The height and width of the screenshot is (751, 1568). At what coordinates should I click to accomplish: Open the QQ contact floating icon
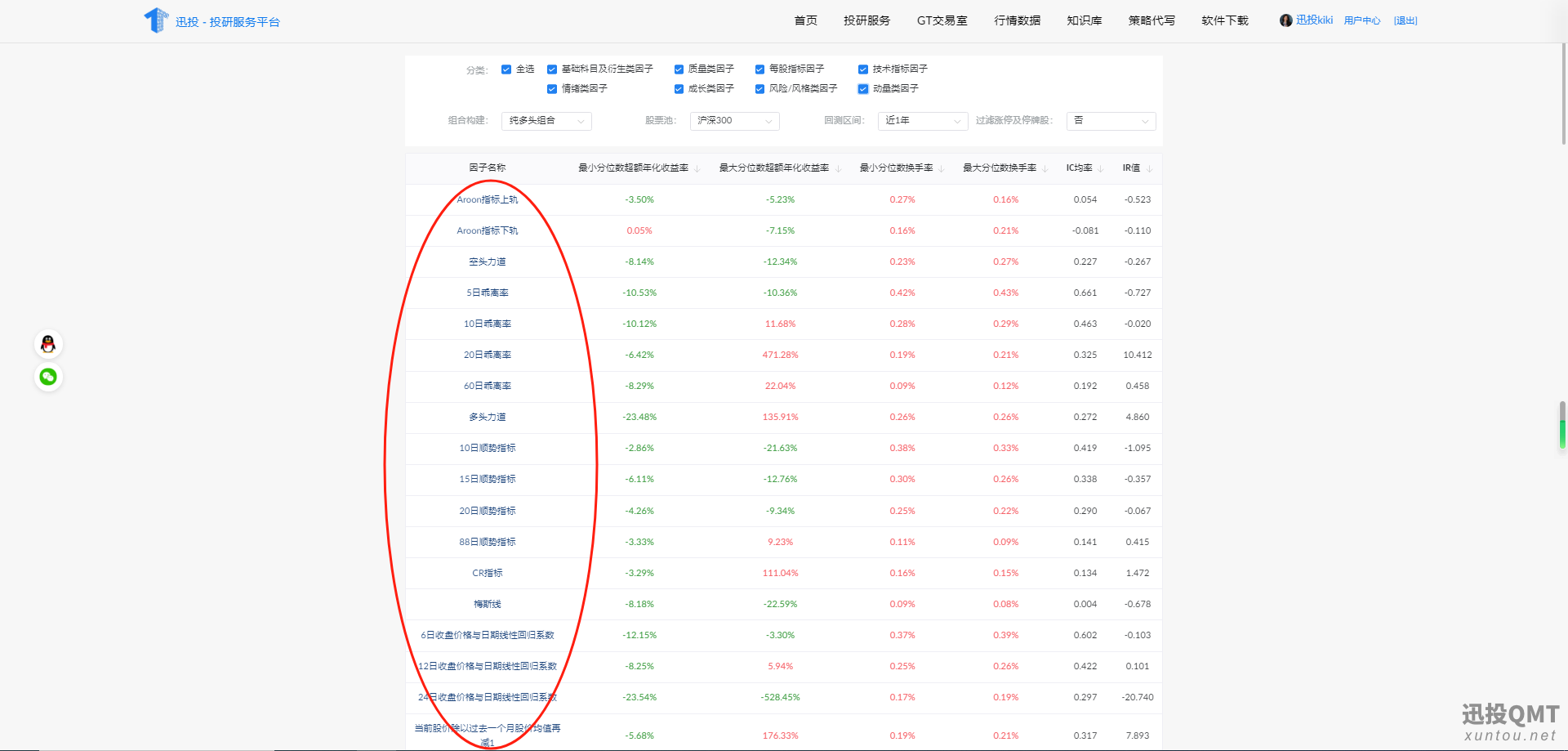click(x=48, y=344)
